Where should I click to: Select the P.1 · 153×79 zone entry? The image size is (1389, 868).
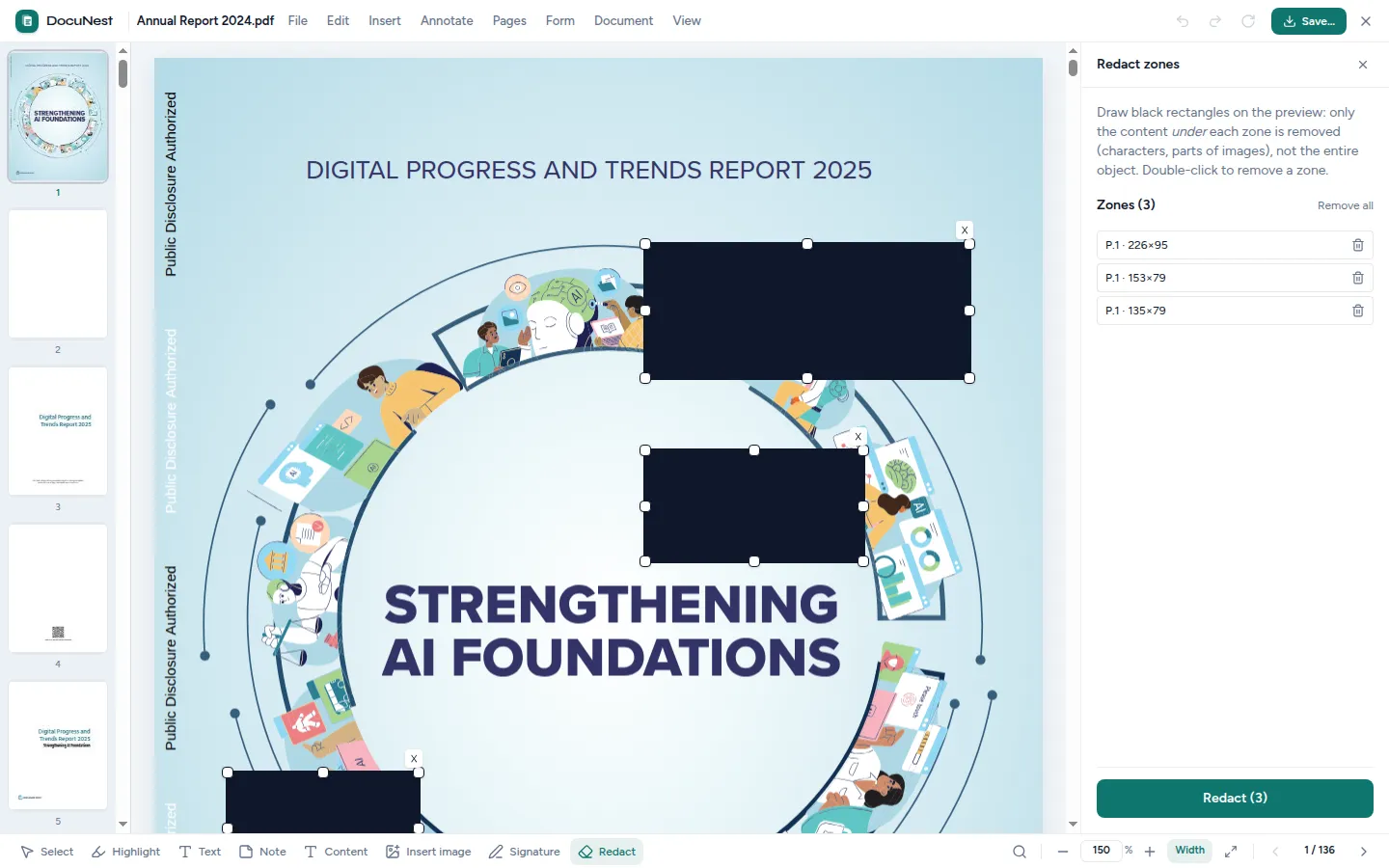(1235, 278)
